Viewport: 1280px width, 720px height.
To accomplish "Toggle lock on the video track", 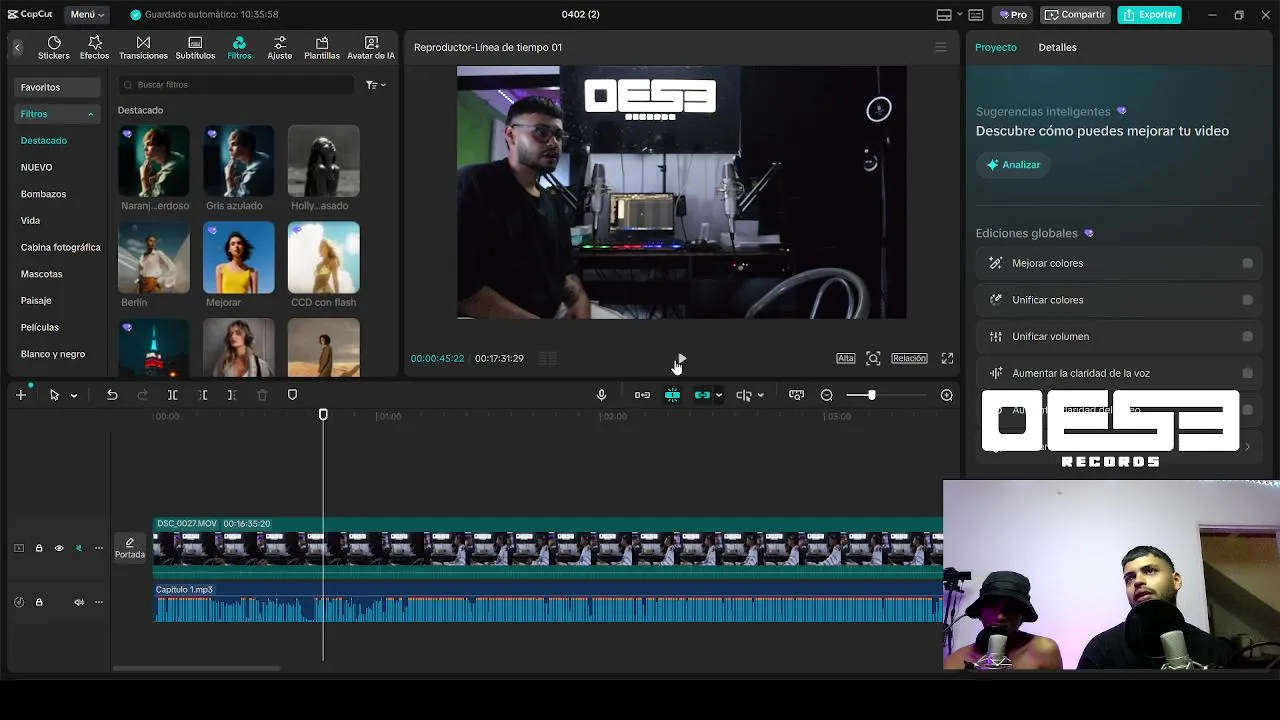I will point(39,548).
